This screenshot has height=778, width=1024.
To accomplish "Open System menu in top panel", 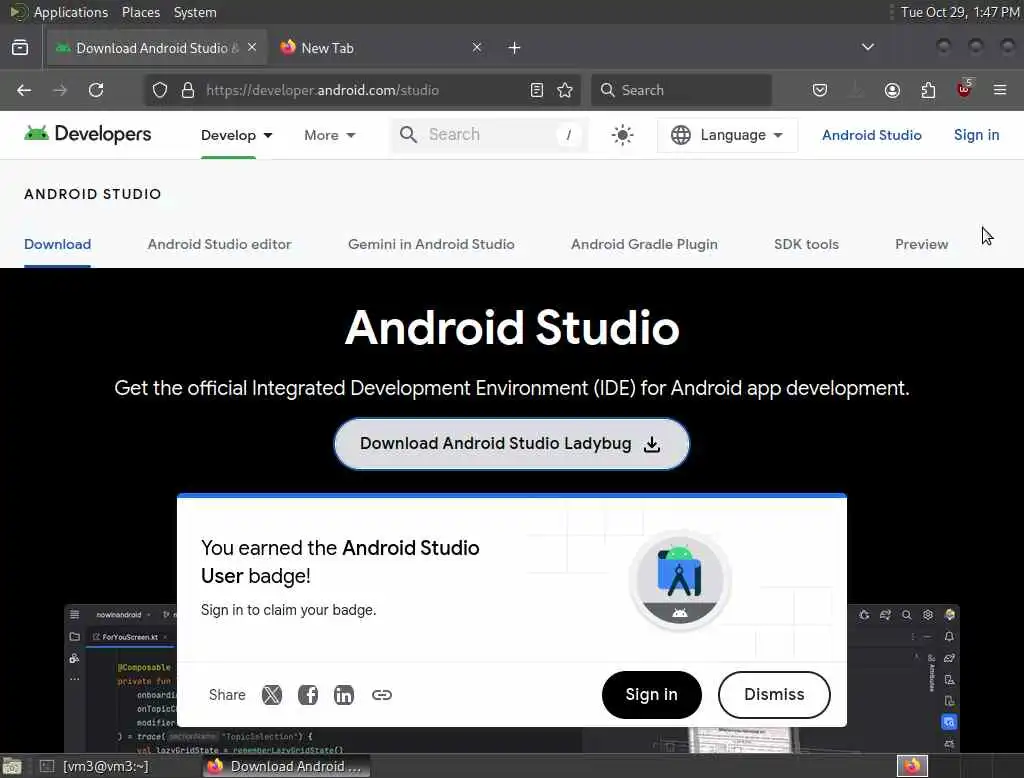I will click(x=195, y=12).
